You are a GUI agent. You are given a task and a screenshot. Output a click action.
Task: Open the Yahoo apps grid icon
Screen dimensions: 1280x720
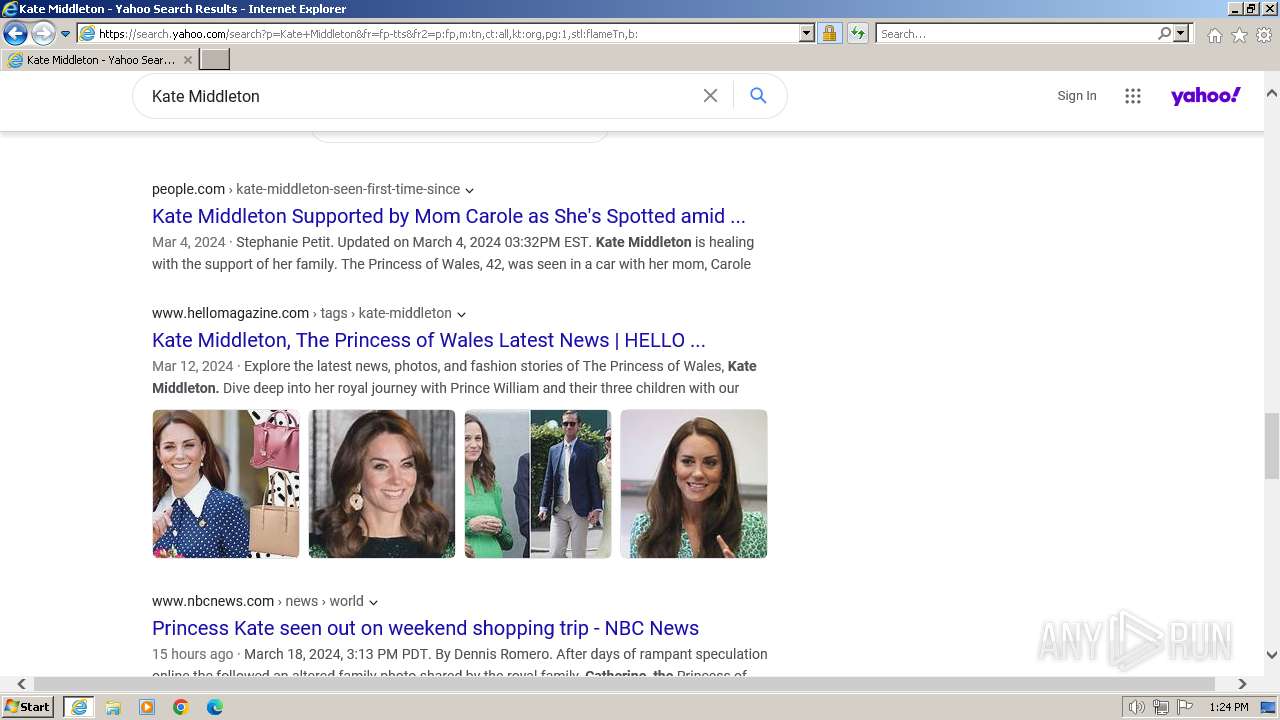(1132, 96)
